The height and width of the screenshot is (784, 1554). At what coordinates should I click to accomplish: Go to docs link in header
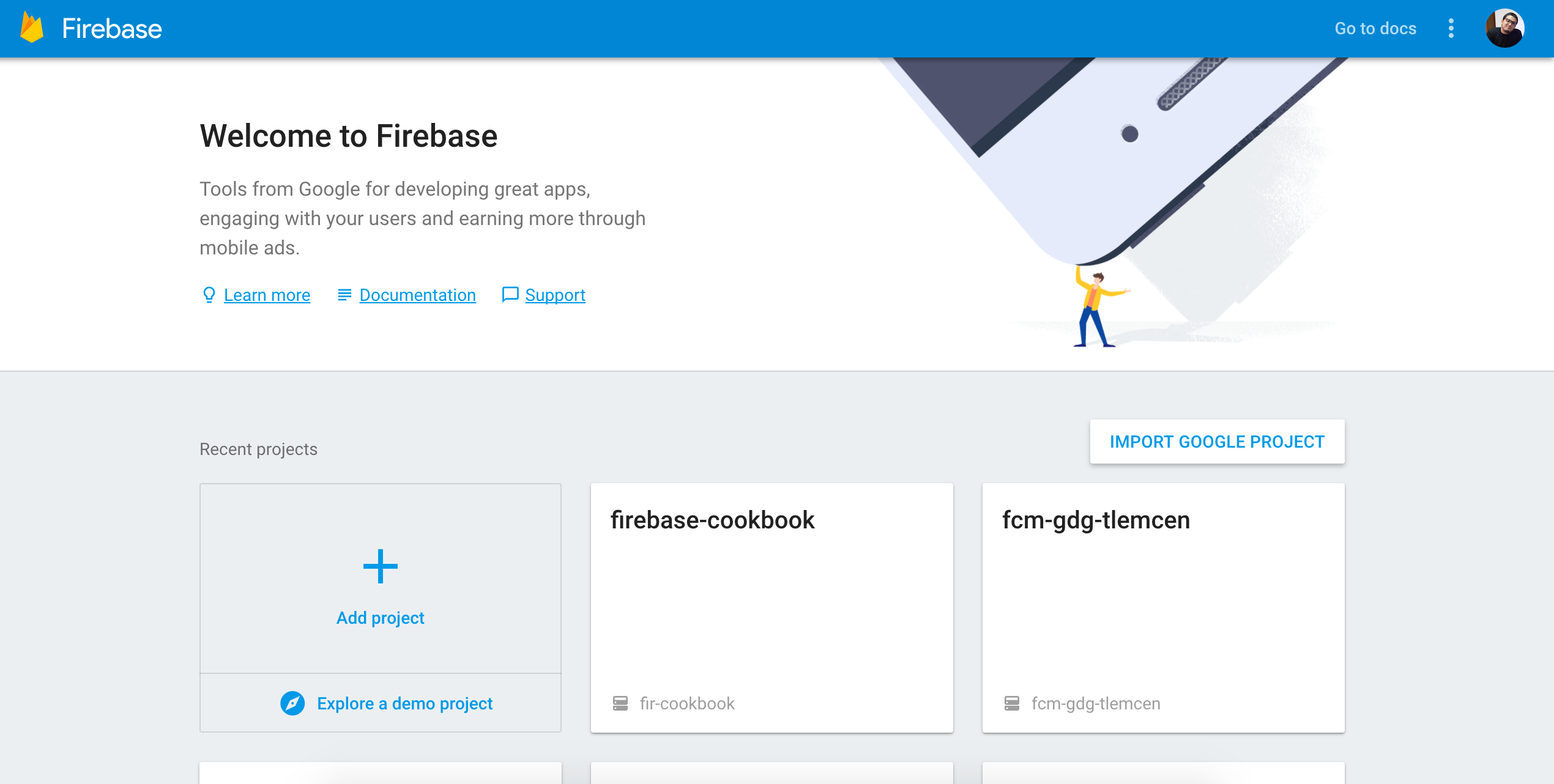point(1375,28)
